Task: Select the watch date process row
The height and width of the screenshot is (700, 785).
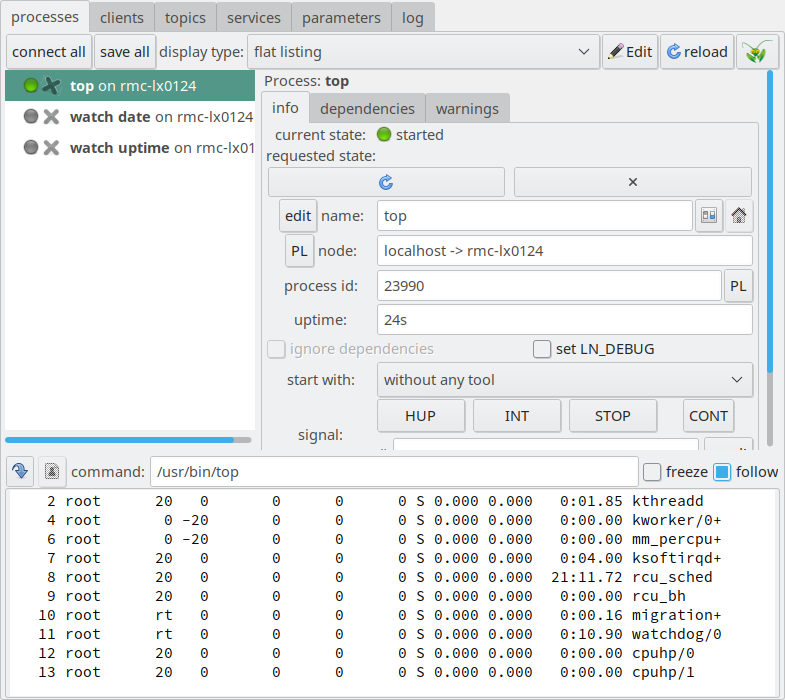Action: tap(130, 117)
